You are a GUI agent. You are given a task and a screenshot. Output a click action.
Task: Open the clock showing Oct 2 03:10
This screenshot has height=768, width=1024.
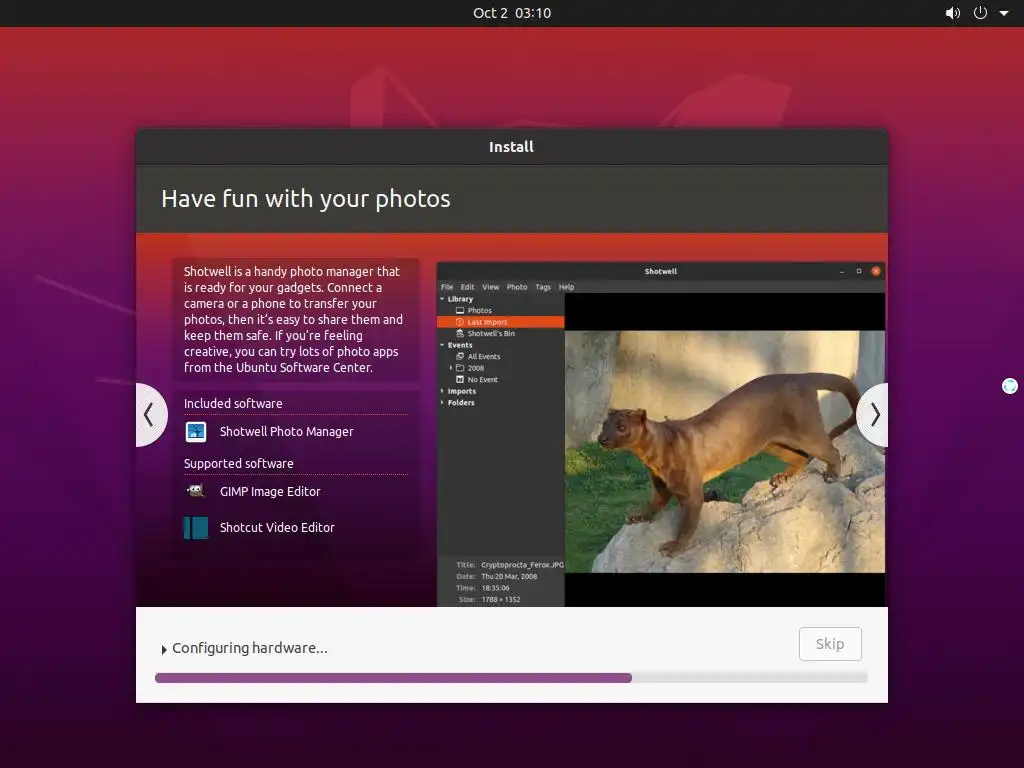512,13
